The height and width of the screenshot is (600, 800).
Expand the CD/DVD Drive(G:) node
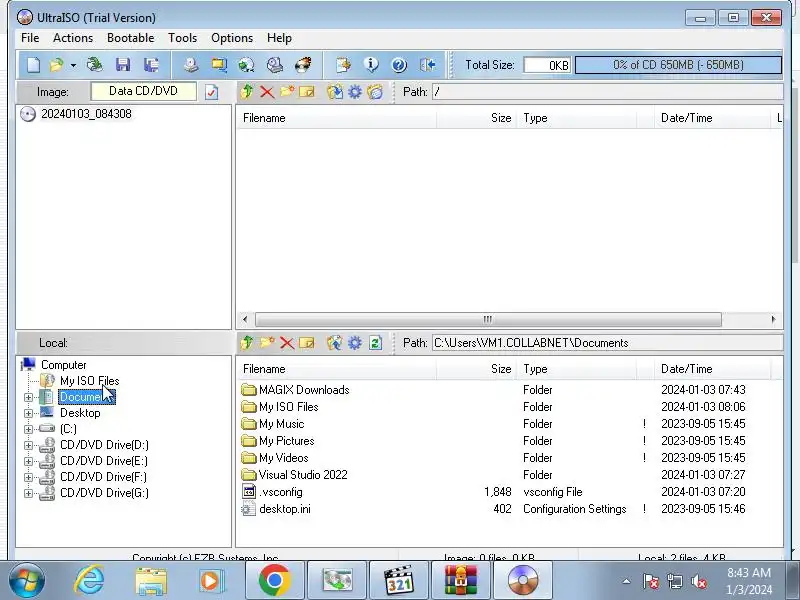pos(29,493)
